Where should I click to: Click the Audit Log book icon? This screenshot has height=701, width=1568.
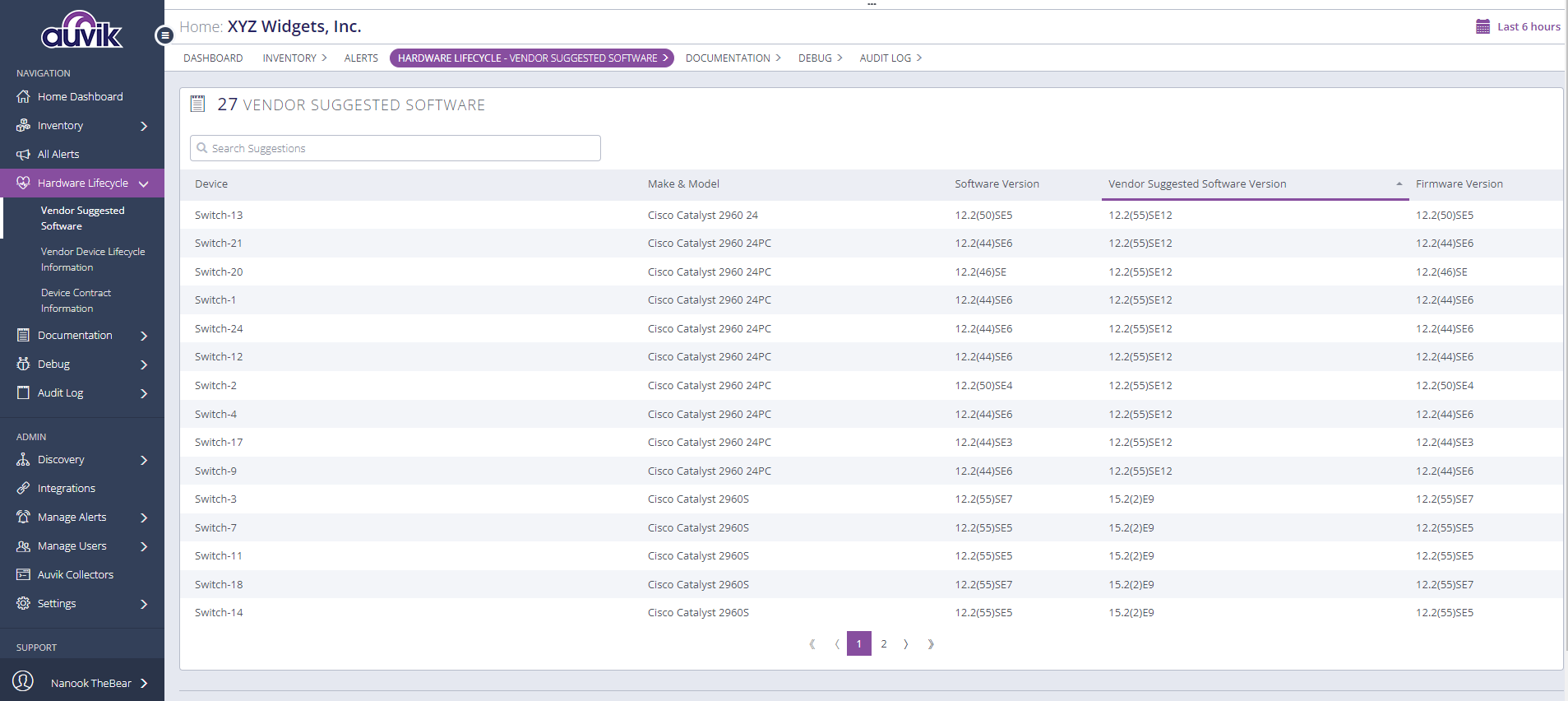23,392
